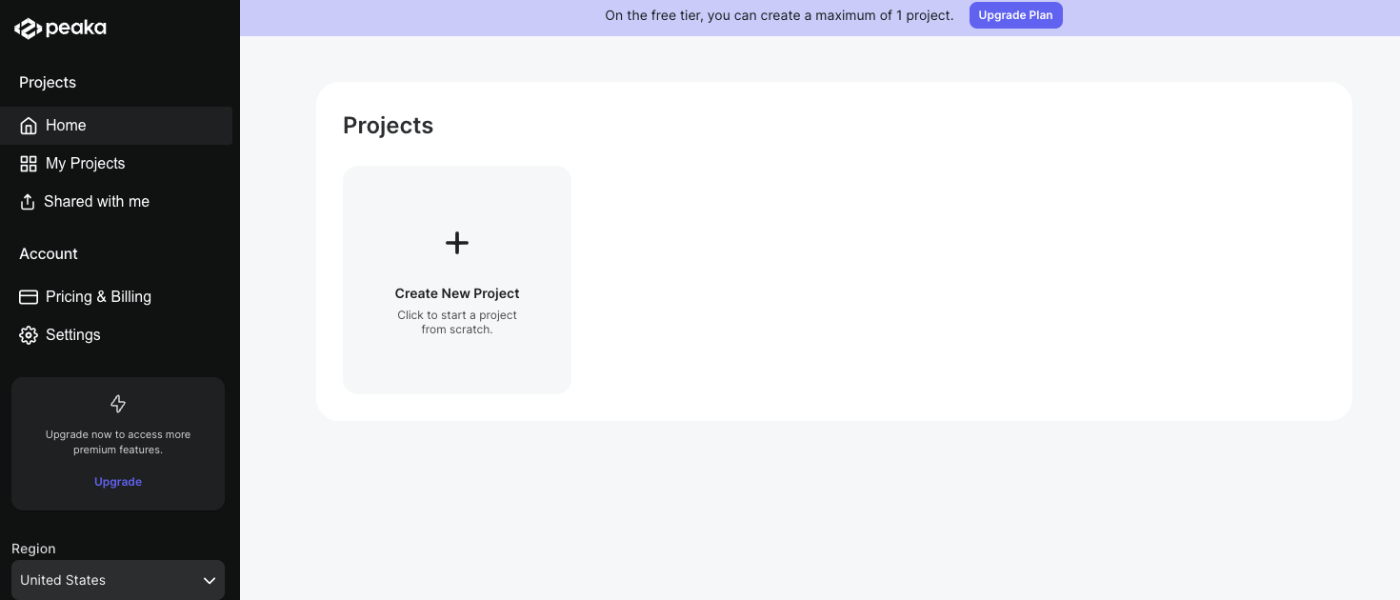Click the Shared with me upload icon
This screenshot has height=600, width=1400.
(28, 201)
